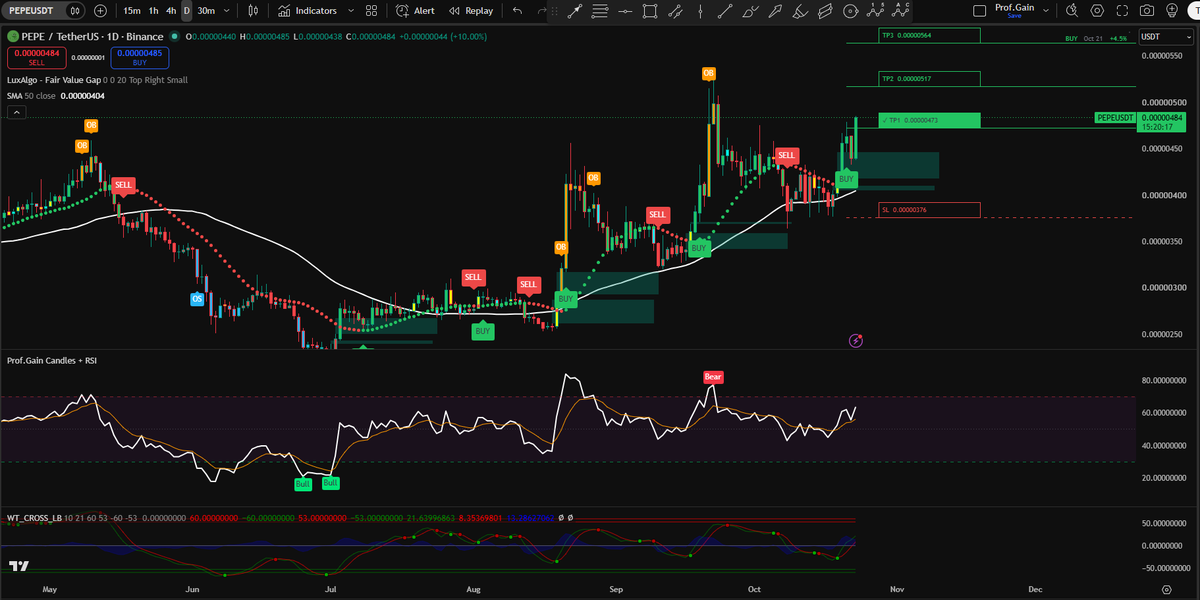Open the Indicators dialog
Viewport: 1200px width, 600px height.
[307, 10]
